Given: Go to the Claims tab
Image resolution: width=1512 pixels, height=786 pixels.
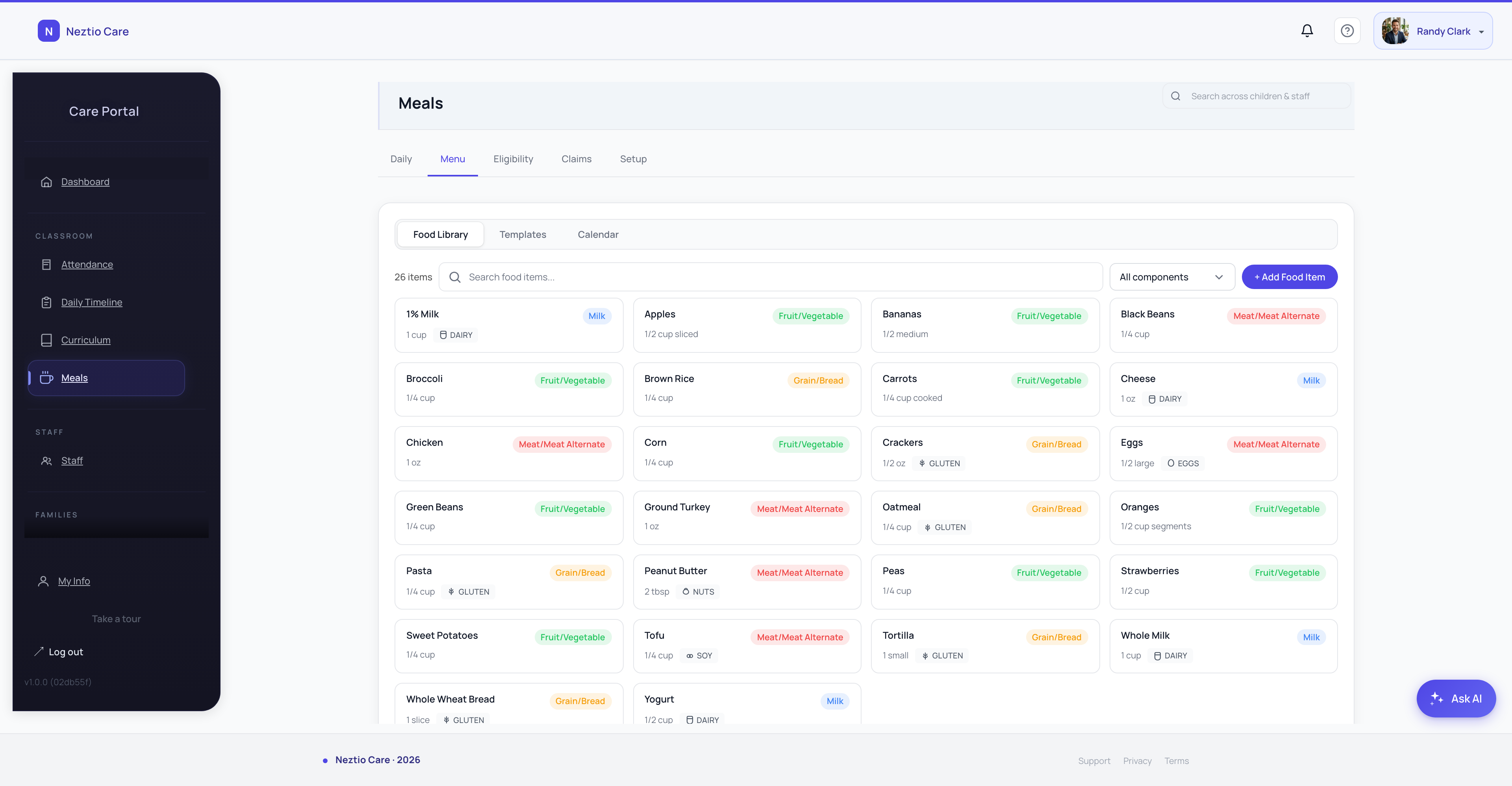Looking at the screenshot, I should pos(576,159).
